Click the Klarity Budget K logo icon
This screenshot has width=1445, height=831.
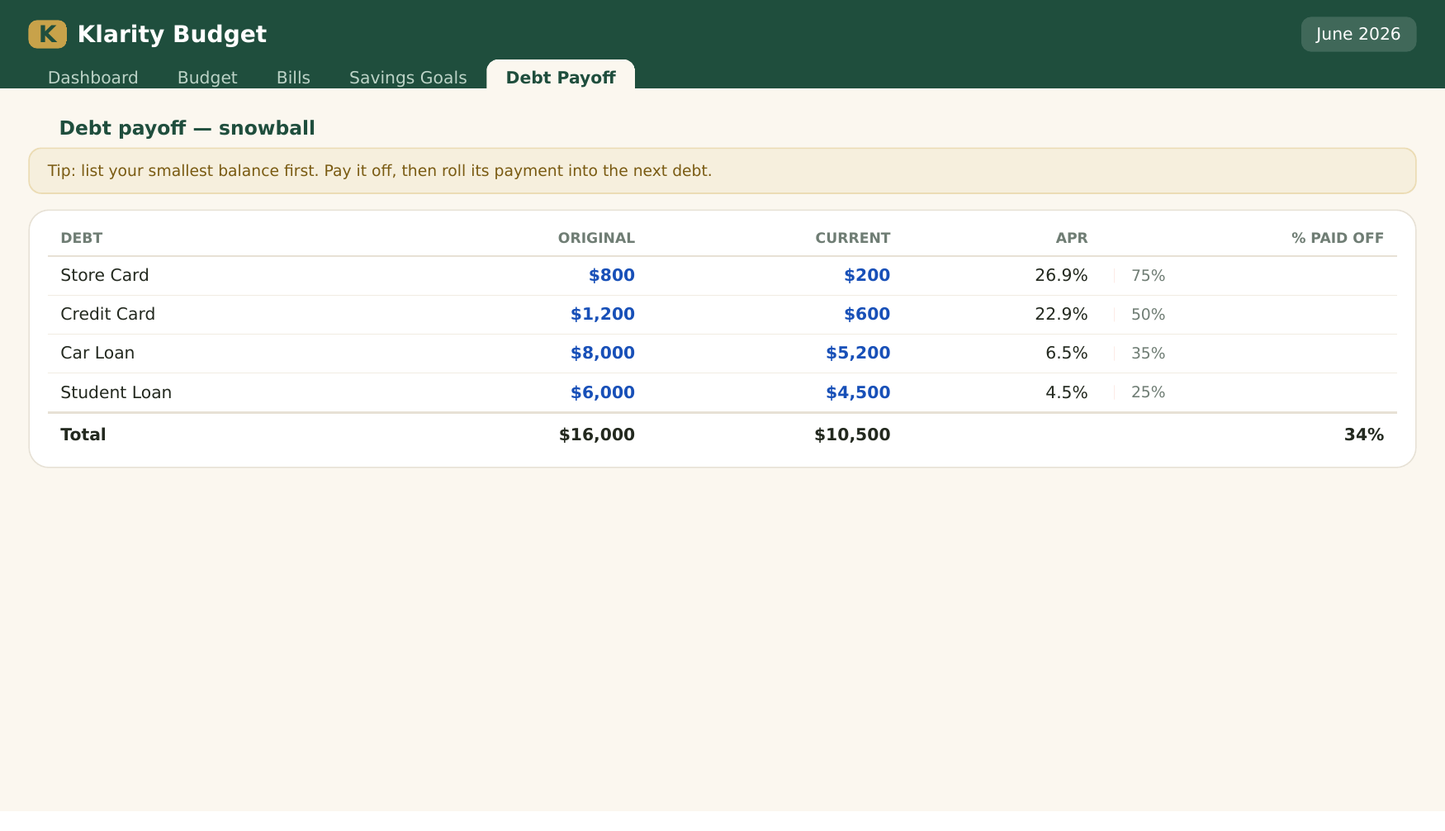click(47, 34)
